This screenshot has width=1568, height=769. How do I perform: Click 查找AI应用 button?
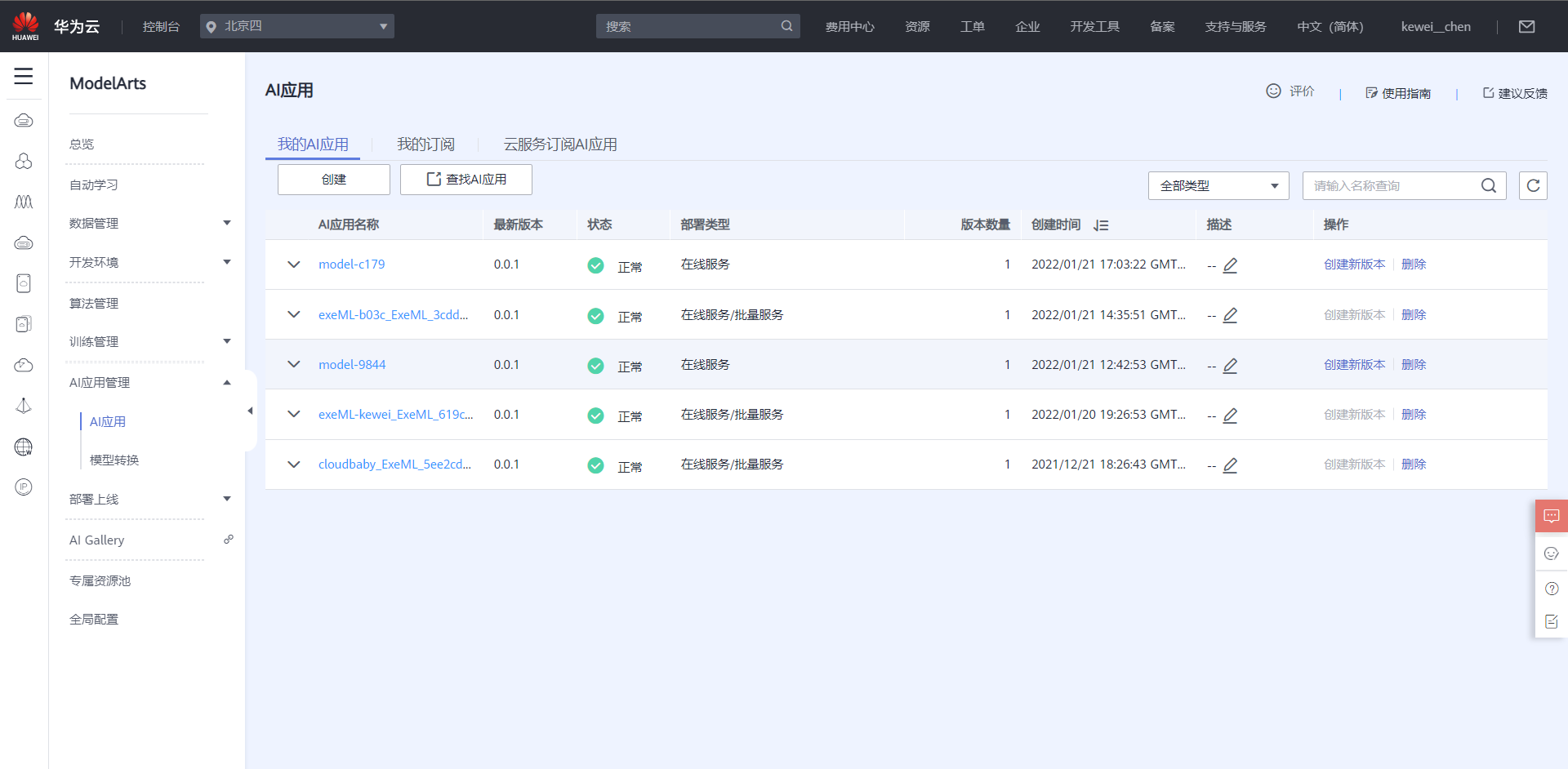[x=466, y=180]
